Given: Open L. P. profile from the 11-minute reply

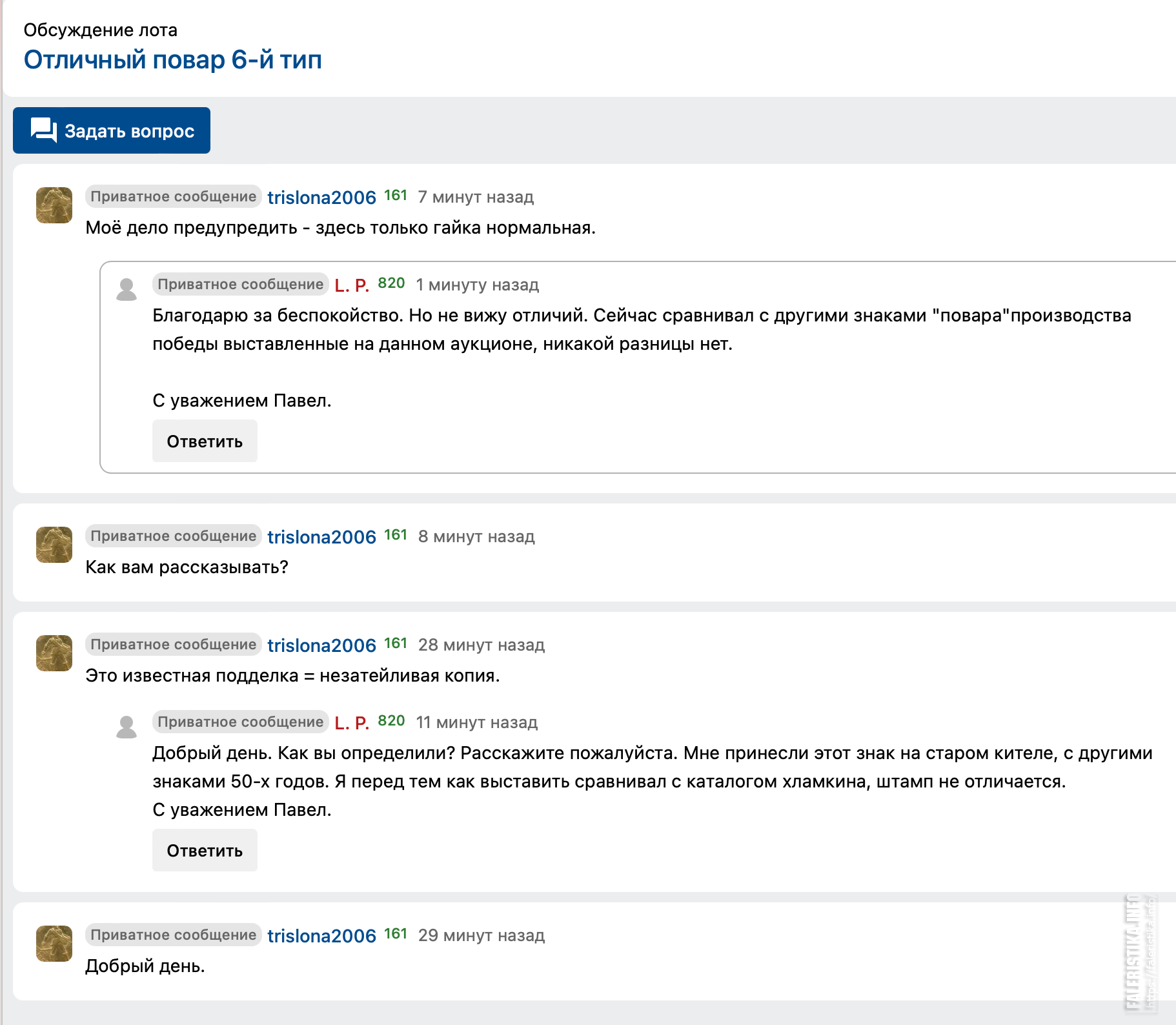Looking at the screenshot, I should coord(352,723).
